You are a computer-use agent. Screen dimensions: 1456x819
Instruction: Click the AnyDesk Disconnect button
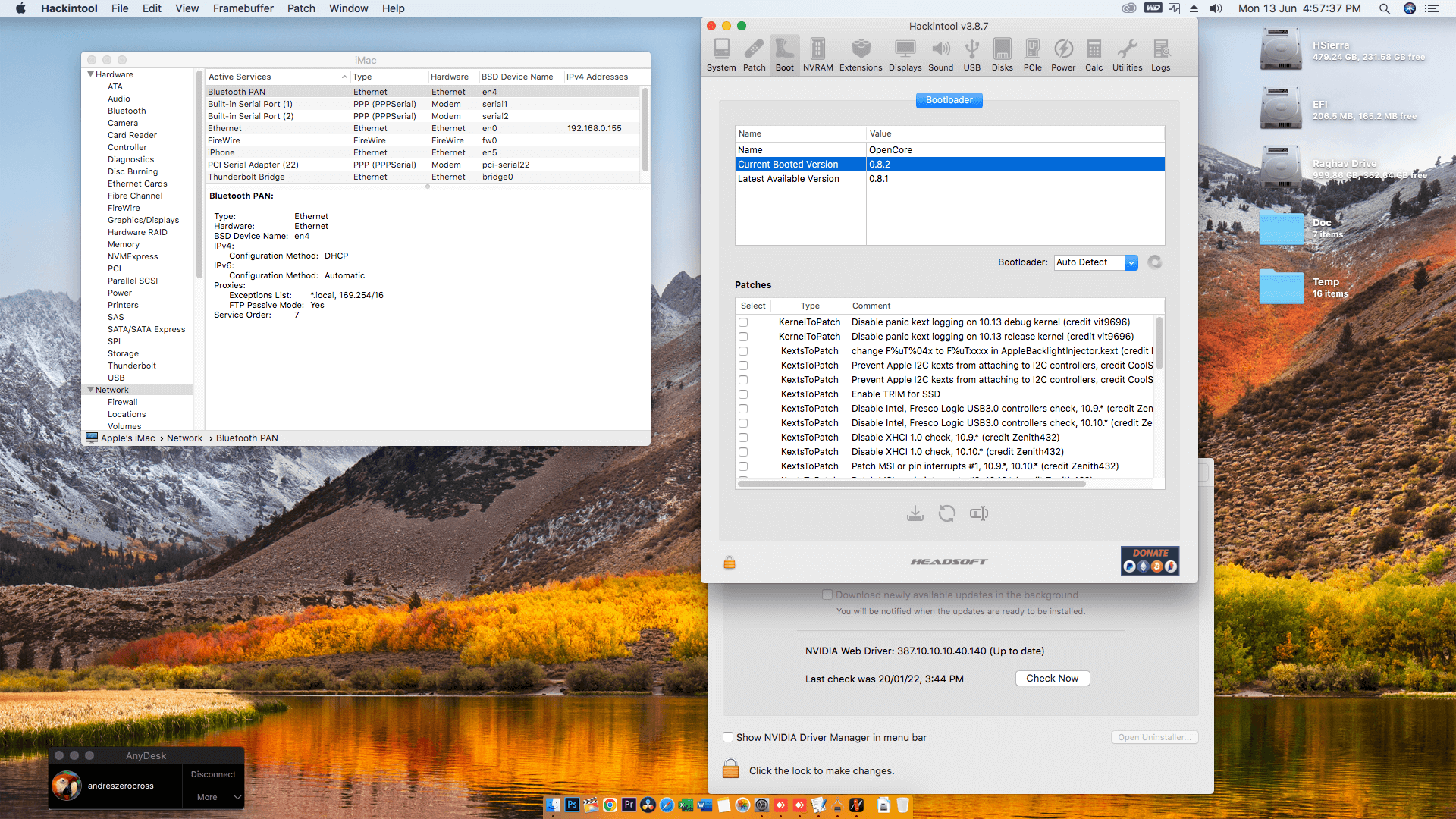pyautogui.click(x=213, y=774)
